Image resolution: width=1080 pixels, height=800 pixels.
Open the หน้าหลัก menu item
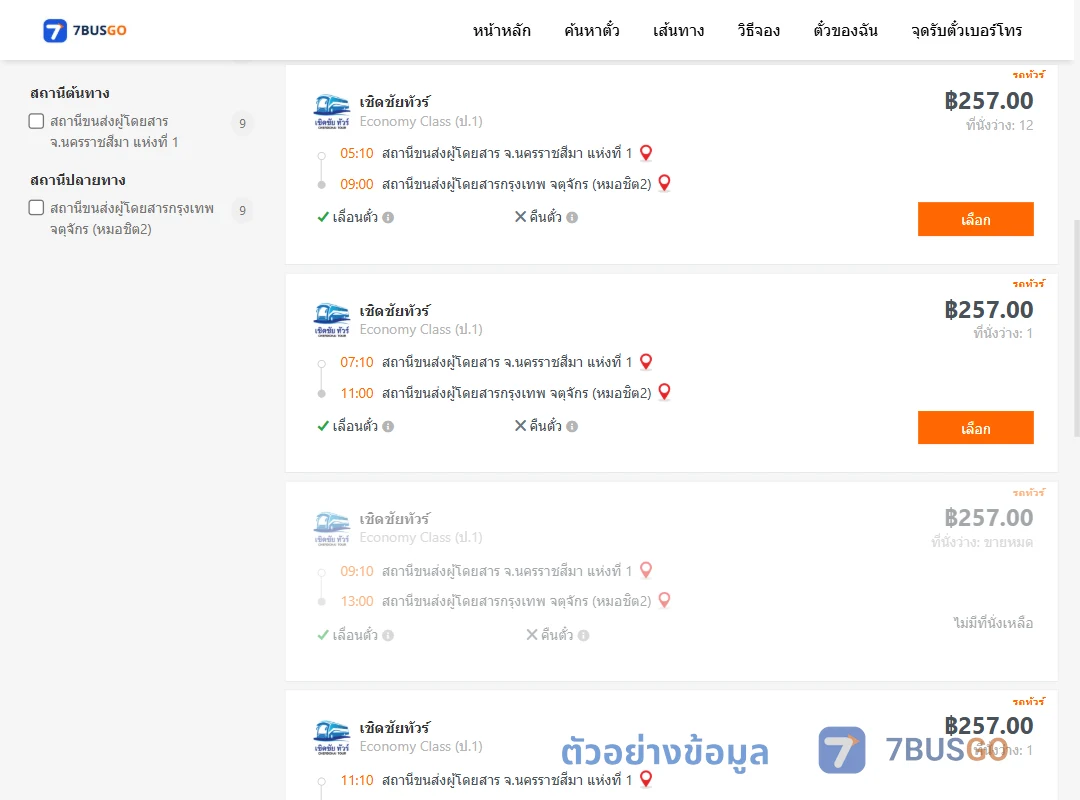[x=501, y=30]
